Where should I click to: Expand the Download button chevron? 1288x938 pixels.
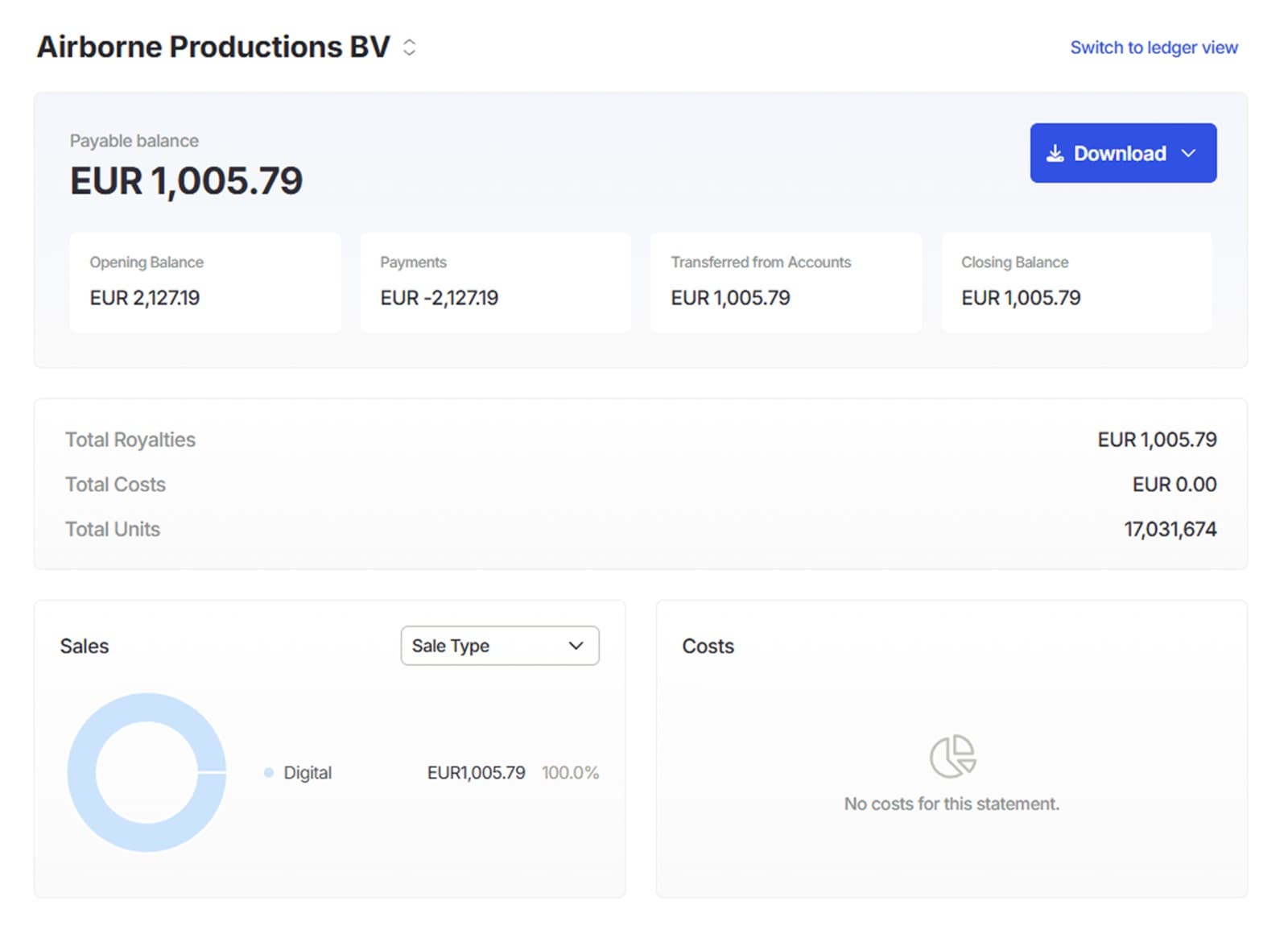point(1188,153)
